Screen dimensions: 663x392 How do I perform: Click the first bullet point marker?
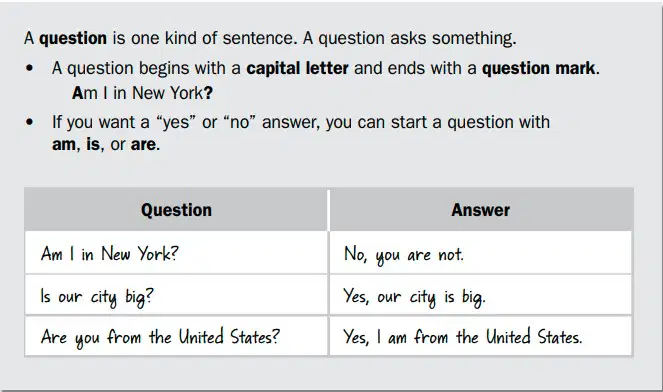click(x=29, y=68)
